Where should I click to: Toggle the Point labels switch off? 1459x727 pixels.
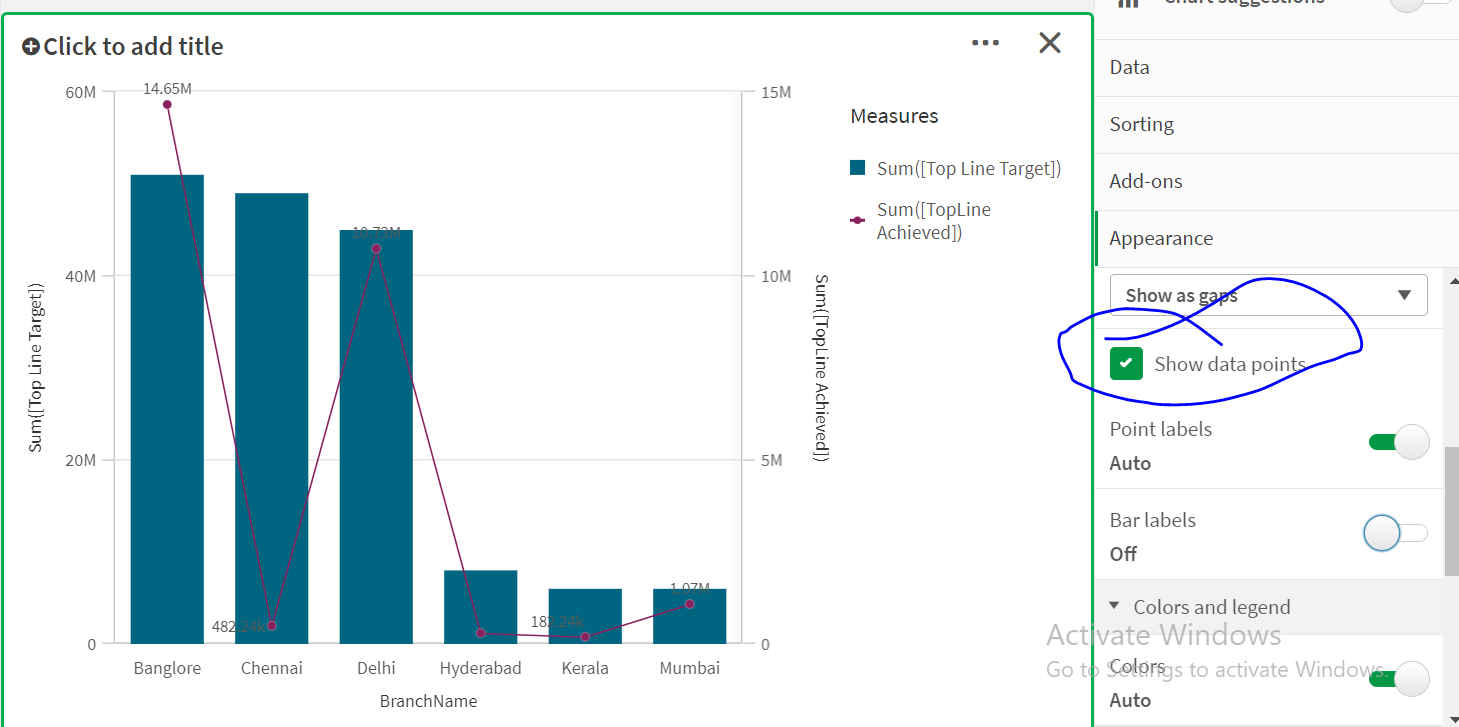1399,442
